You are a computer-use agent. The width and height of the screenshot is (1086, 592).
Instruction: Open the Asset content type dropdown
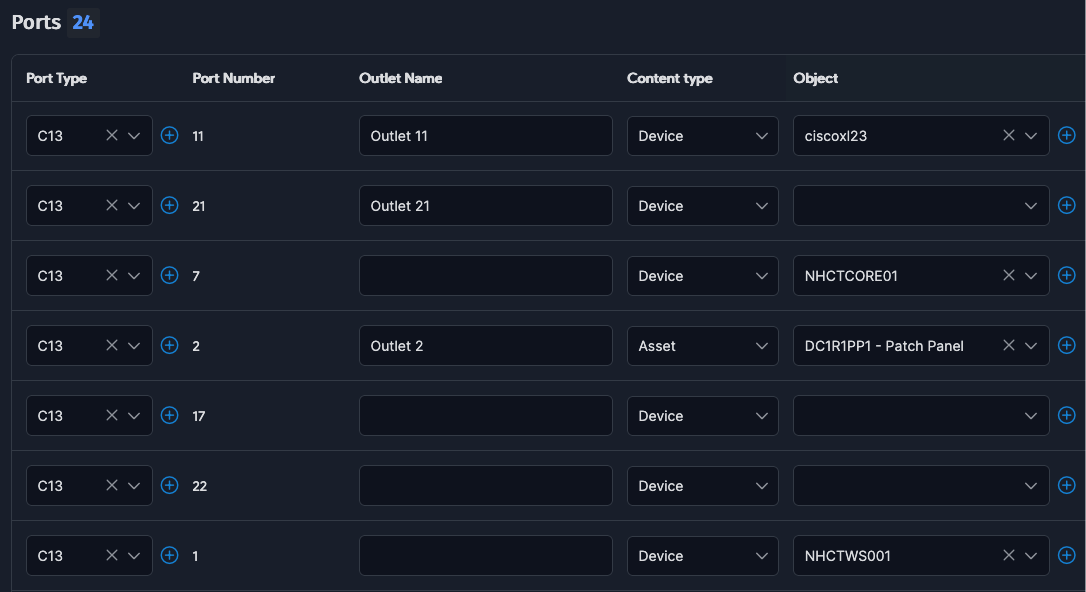tap(703, 345)
